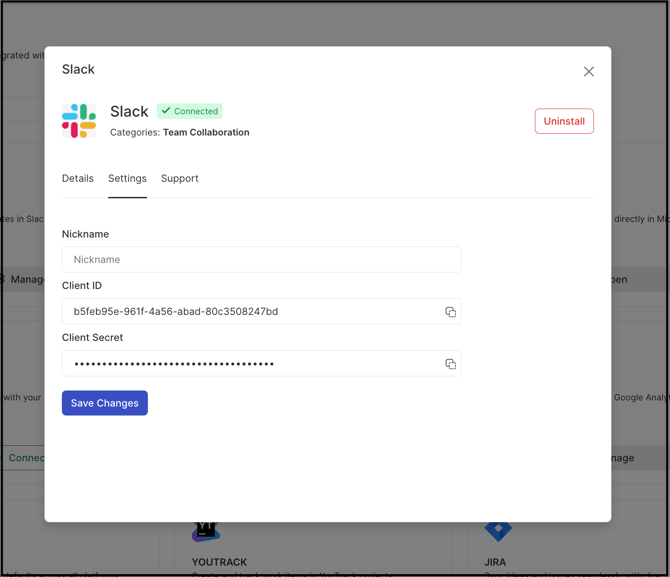
Task: Select the Settings tab
Action: click(127, 179)
